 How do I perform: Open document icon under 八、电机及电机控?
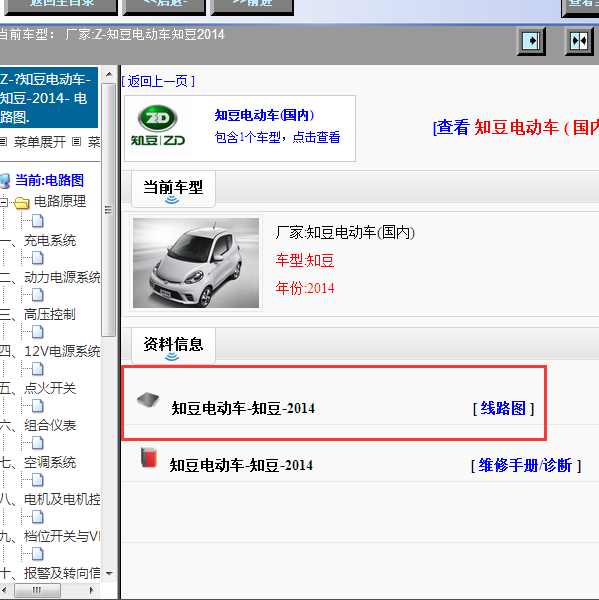[x=38, y=517]
